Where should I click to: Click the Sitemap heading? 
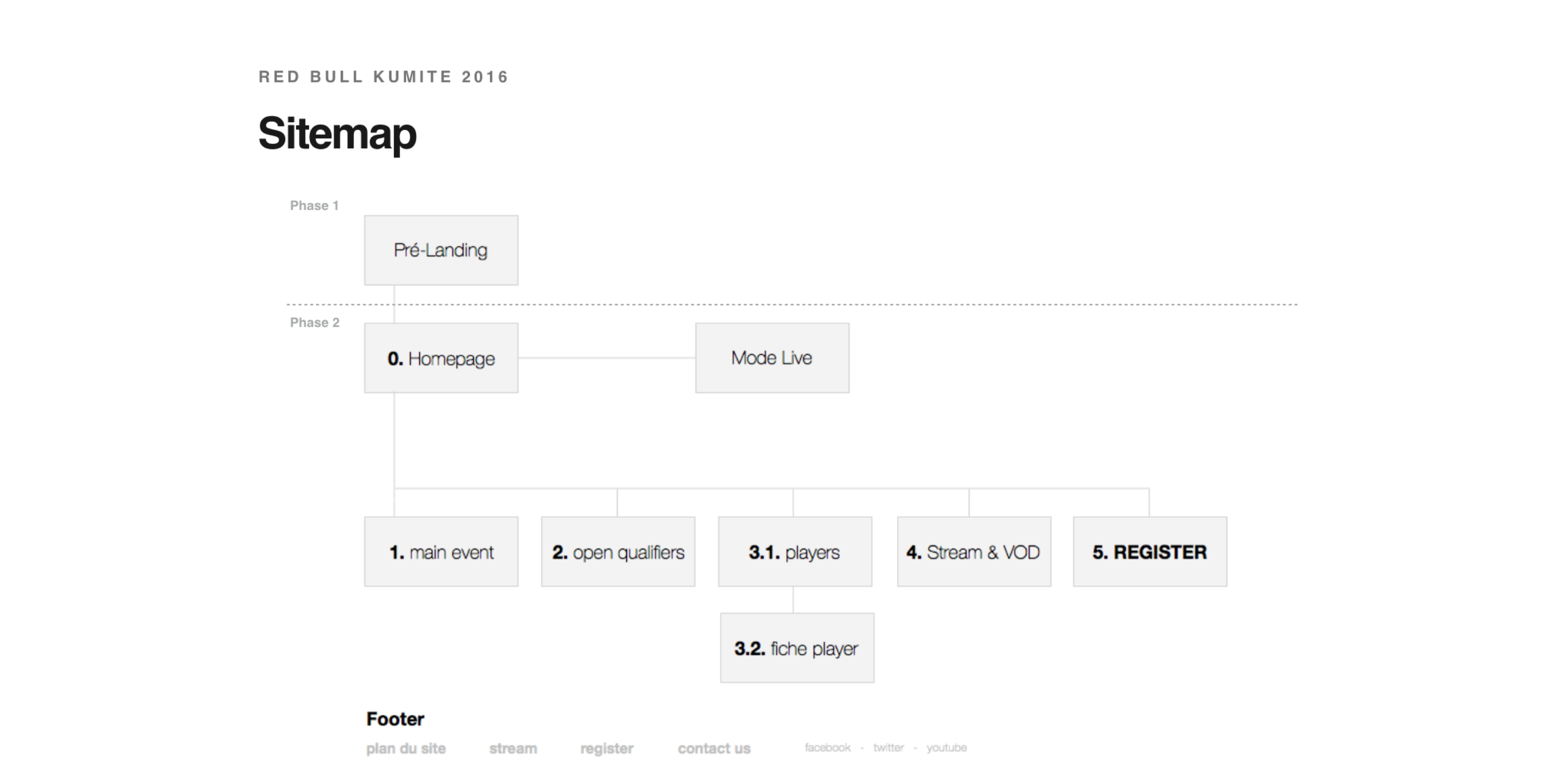coord(337,134)
